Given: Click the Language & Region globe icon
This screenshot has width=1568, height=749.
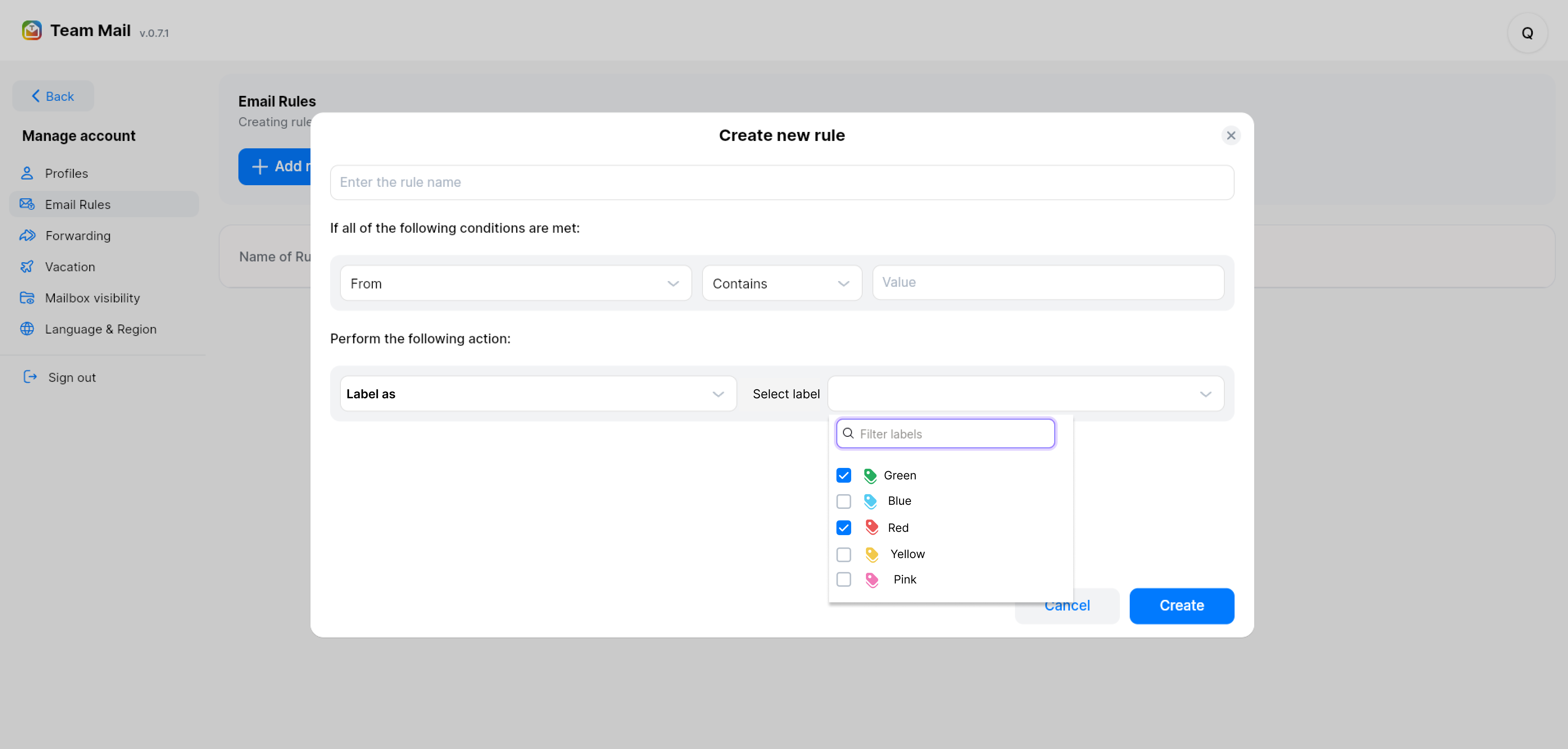Looking at the screenshot, I should point(27,329).
